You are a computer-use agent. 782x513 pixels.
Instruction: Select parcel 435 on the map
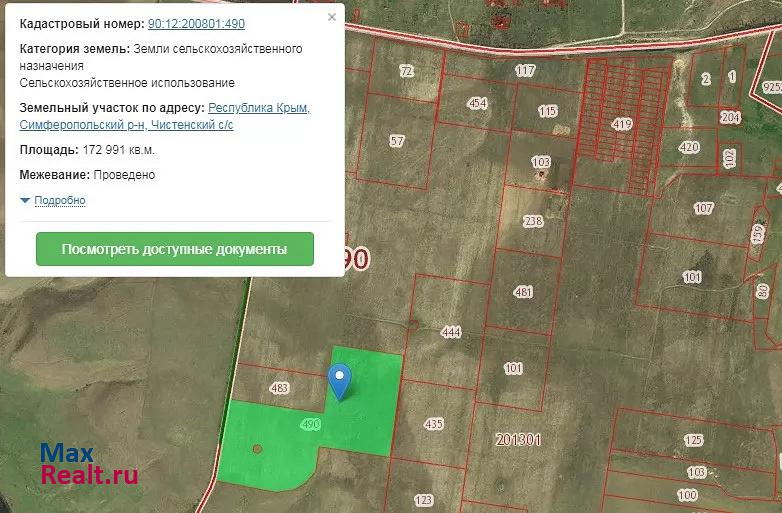click(x=433, y=424)
